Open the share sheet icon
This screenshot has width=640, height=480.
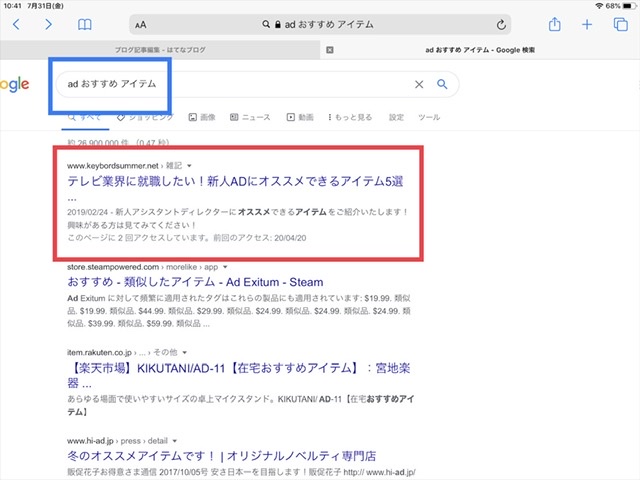click(554, 24)
